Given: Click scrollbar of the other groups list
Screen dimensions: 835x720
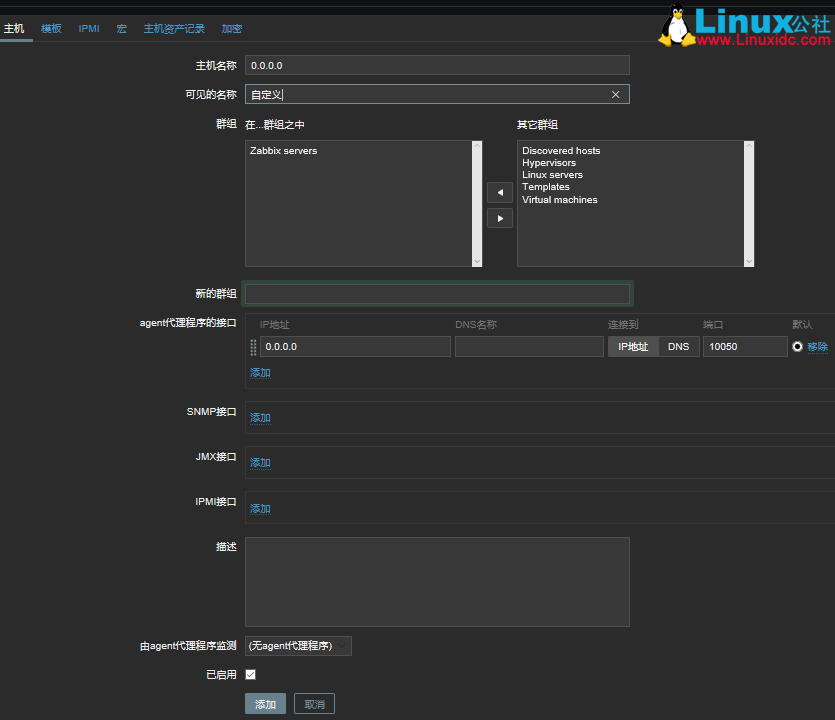Looking at the screenshot, I should click(749, 203).
